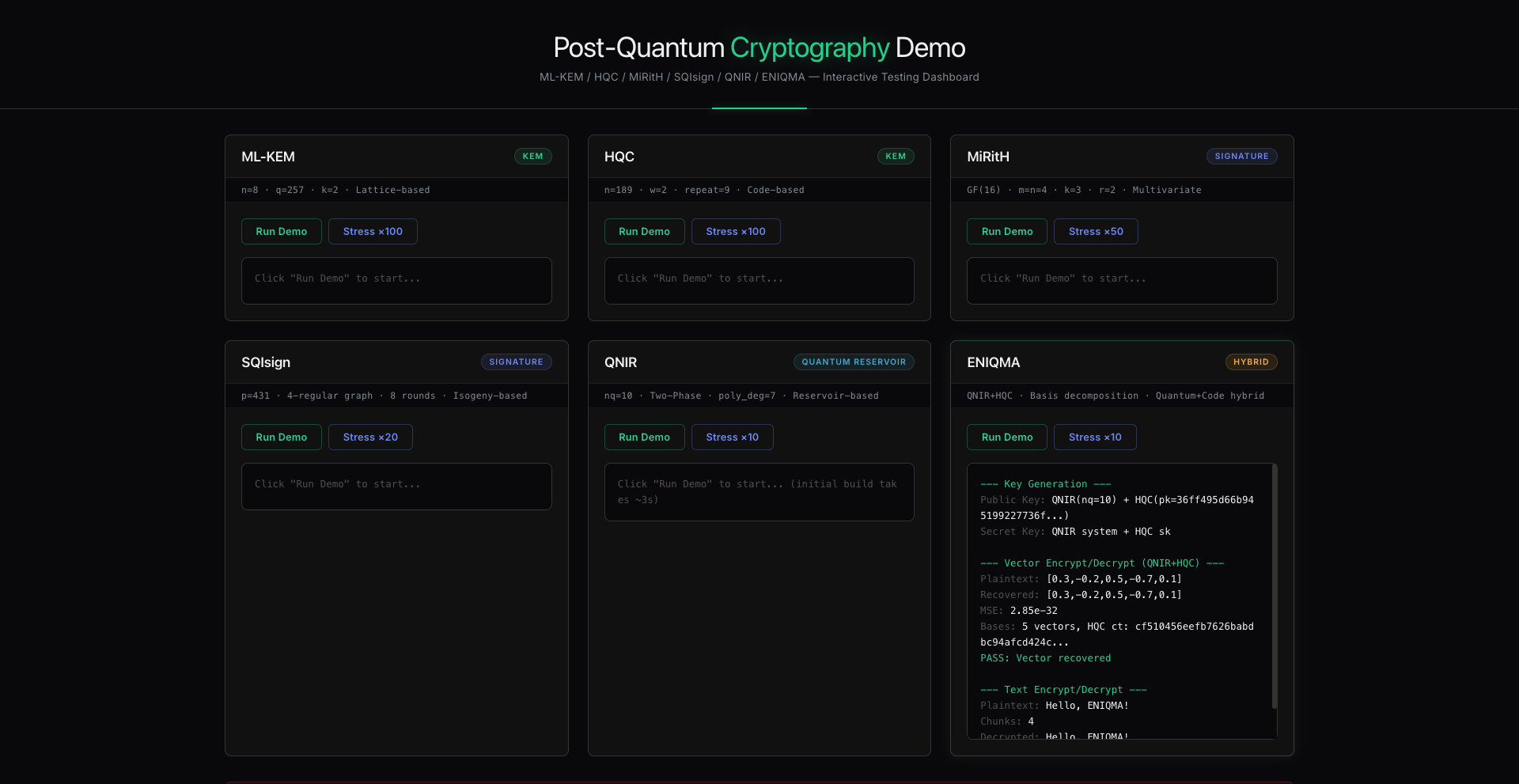1519x784 pixels.
Task: Click the HYBRID badge on ENIQMA
Action: pos(1251,362)
